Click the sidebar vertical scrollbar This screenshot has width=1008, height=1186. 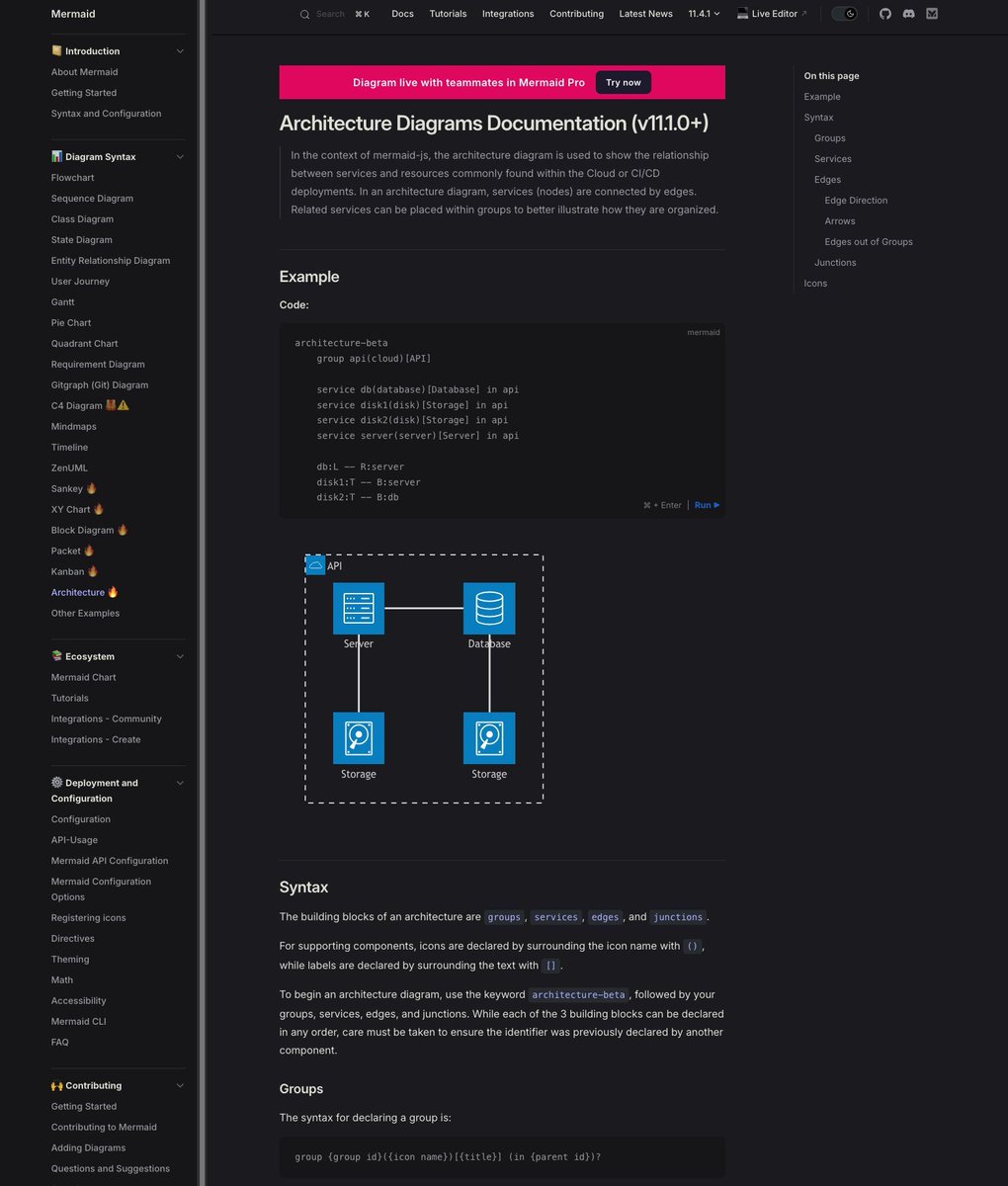203,593
